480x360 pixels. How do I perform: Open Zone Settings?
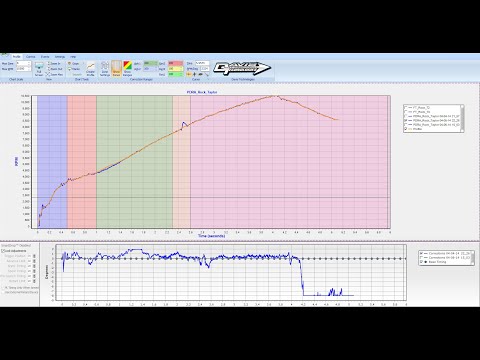pos(105,69)
